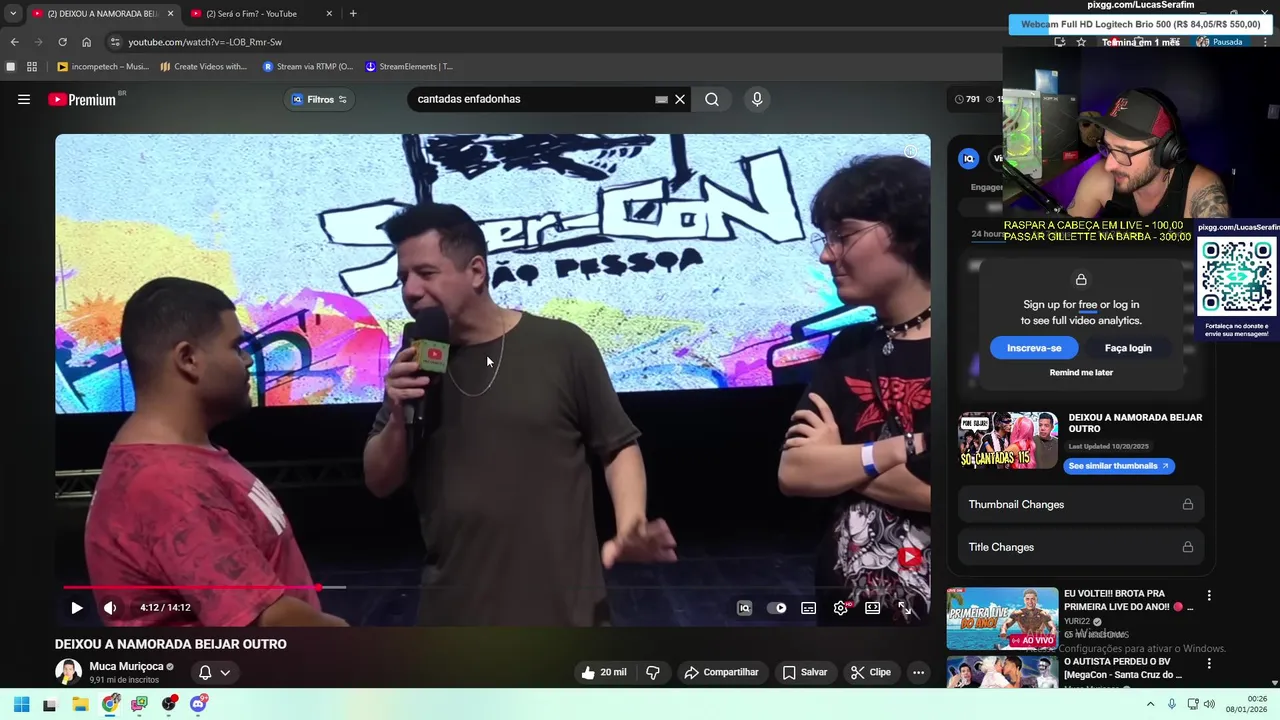
Task: Open the Muca Muriçoca channel name link
Action: (126, 666)
